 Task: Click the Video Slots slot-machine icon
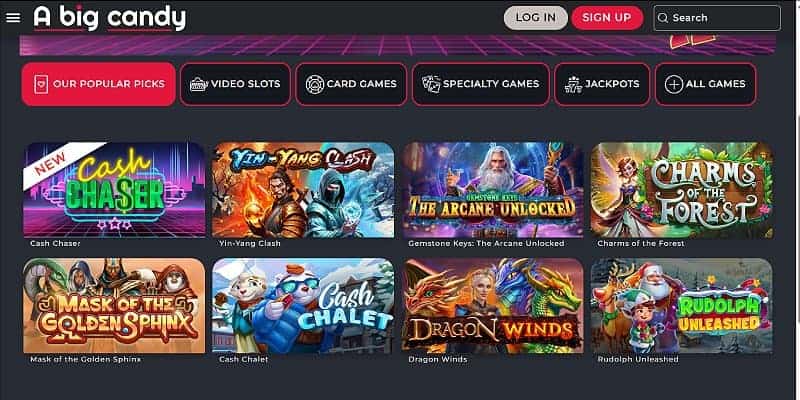(x=198, y=84)
